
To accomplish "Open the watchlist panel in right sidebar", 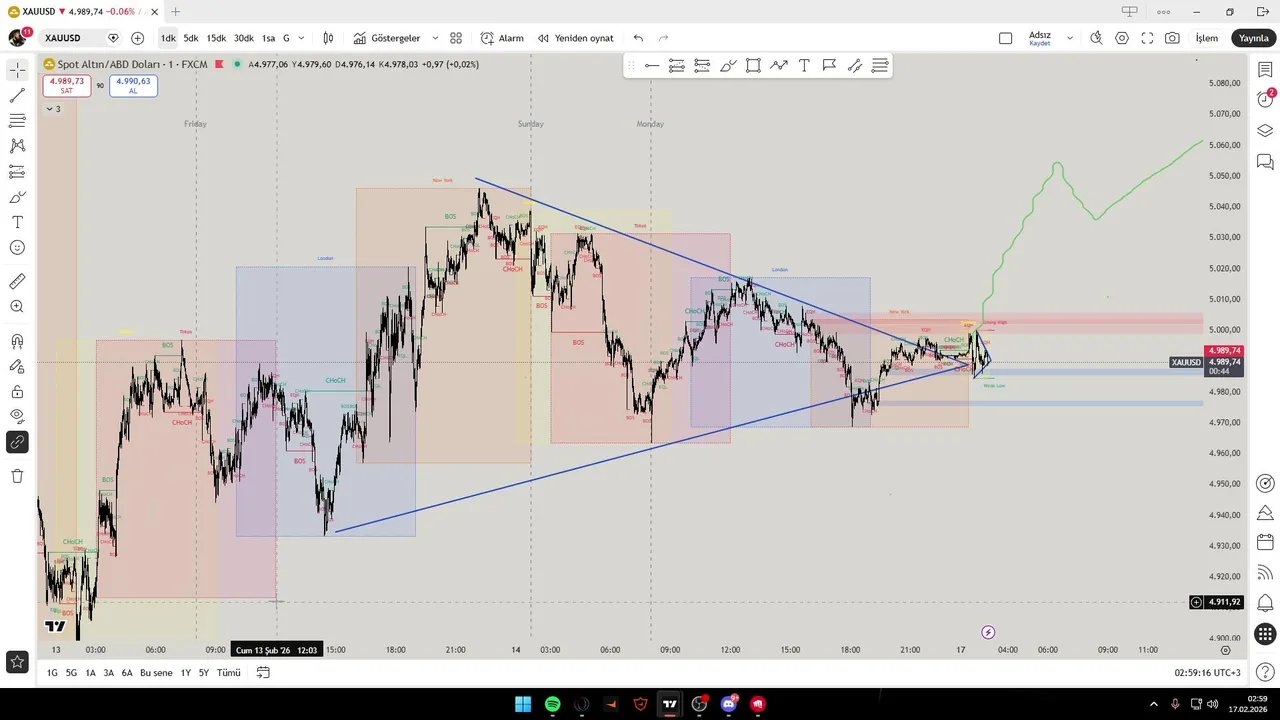I will pyautogui.click(x=1265, y=70).
